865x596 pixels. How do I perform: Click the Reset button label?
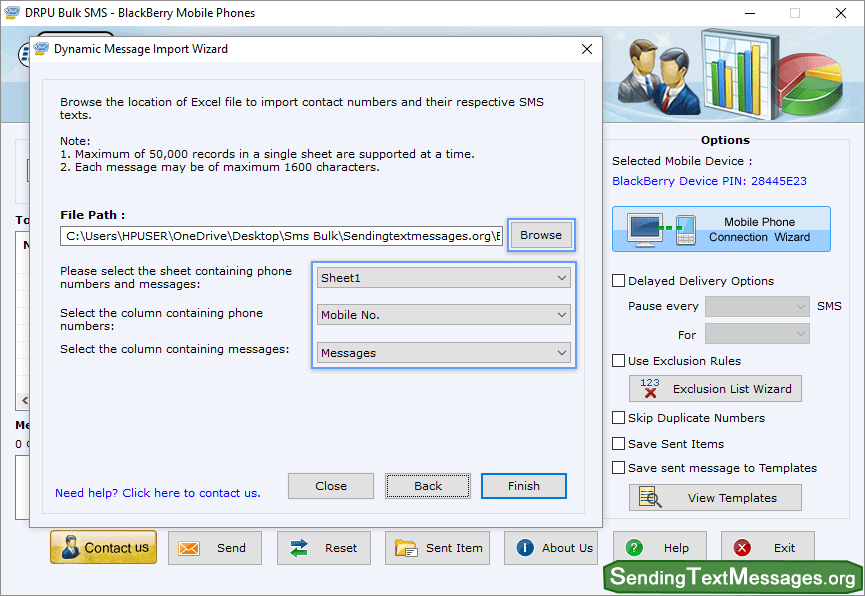pos(341,548)
